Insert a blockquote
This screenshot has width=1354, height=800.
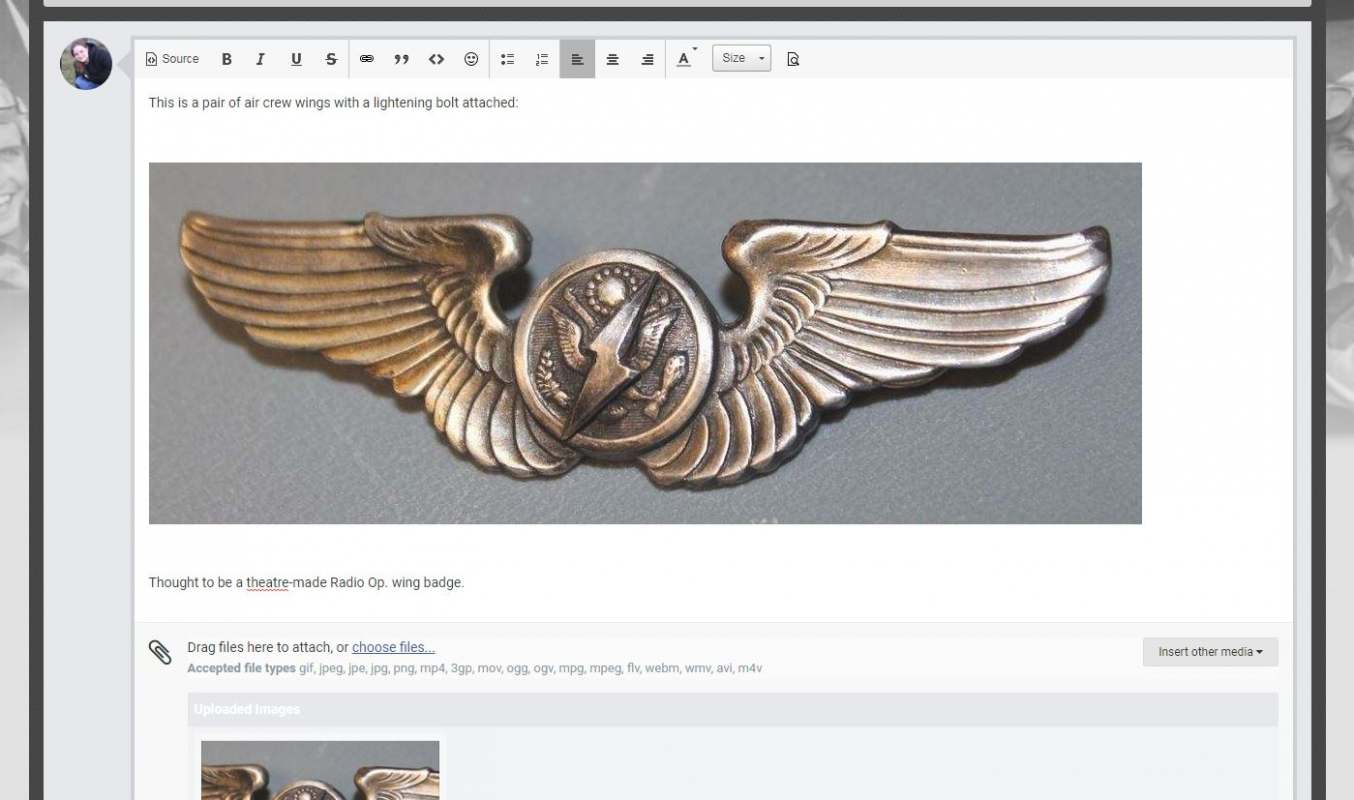click(401, 59)
